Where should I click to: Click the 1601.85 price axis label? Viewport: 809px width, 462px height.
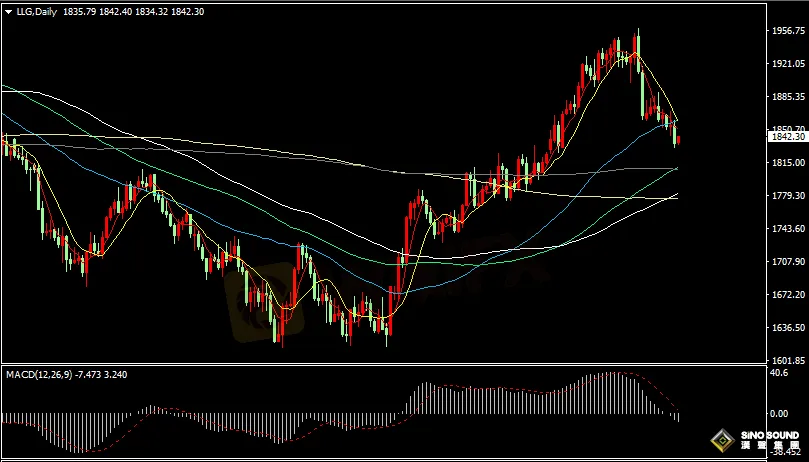pos(789,361)
